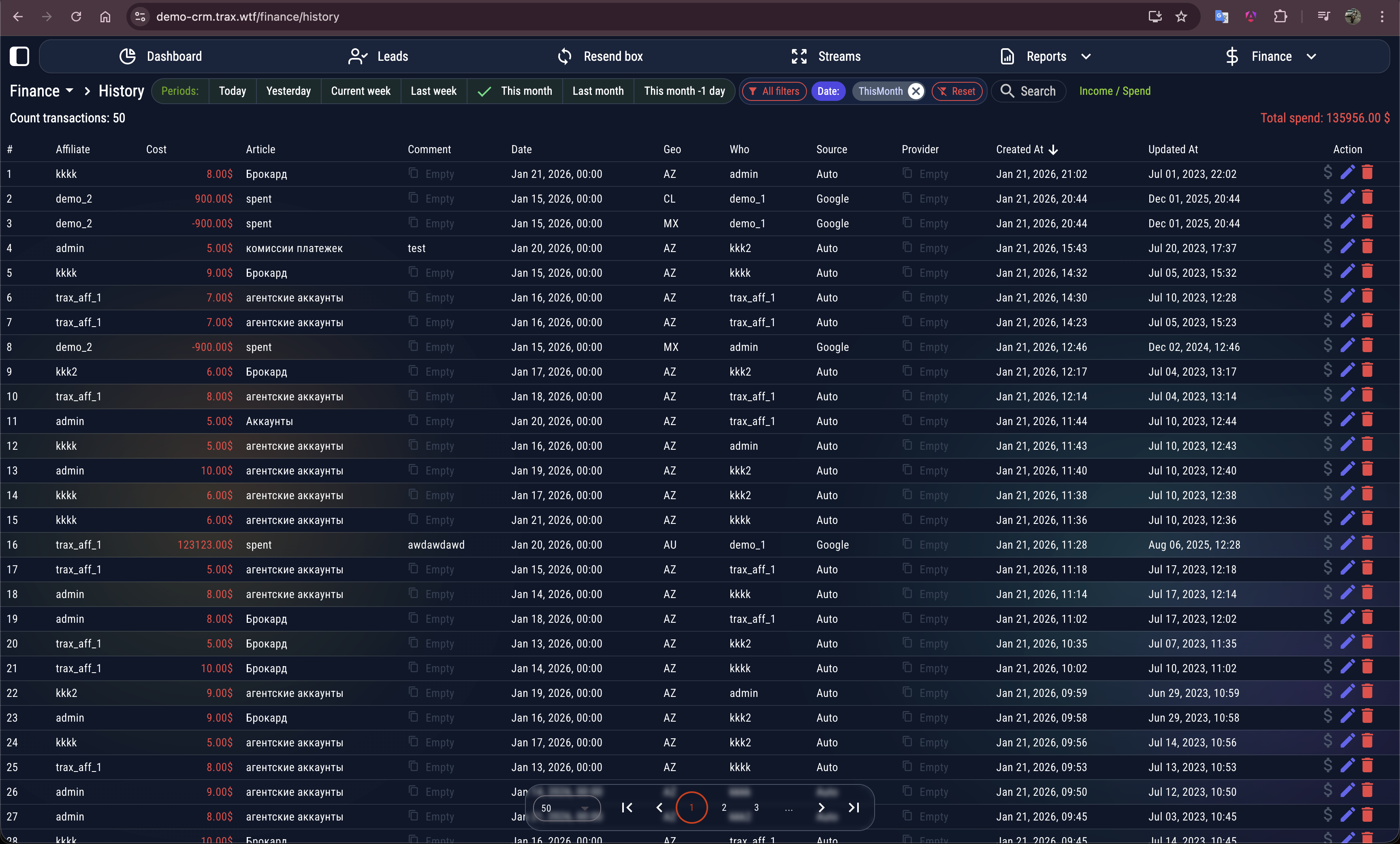Click the dollar icon in row 2

point(1327,197)
